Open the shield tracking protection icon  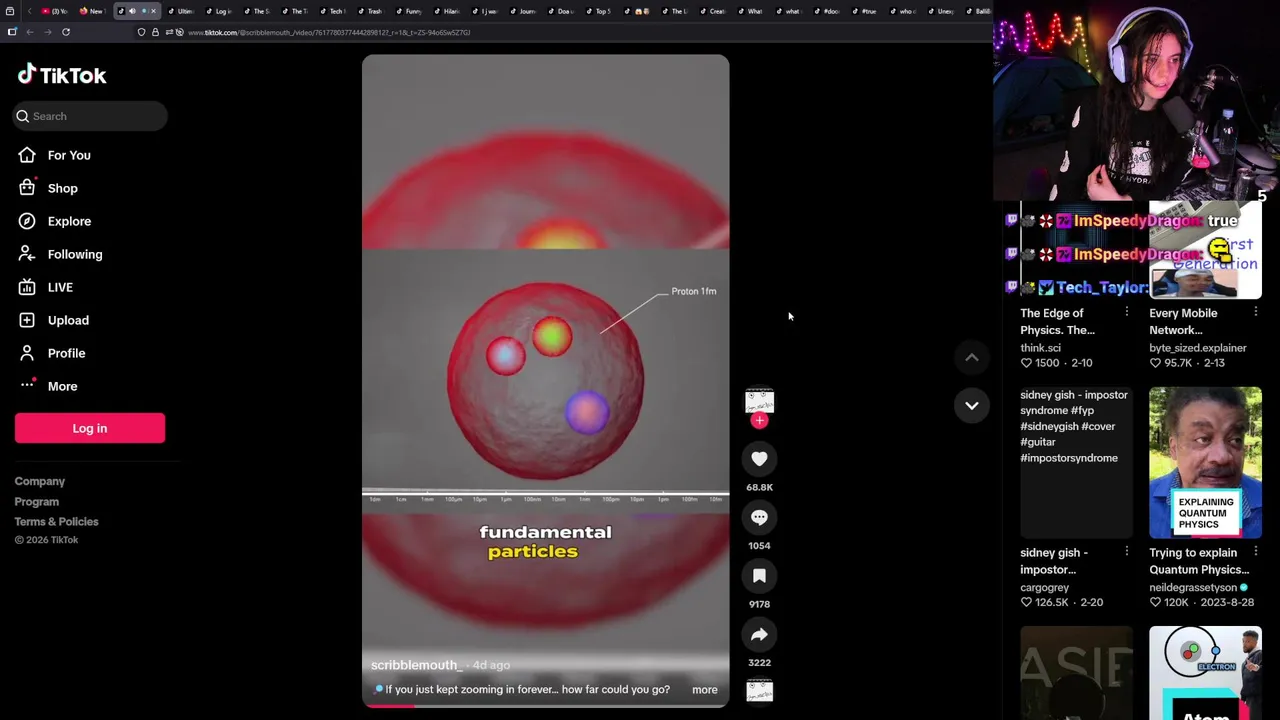click(141, 32)
